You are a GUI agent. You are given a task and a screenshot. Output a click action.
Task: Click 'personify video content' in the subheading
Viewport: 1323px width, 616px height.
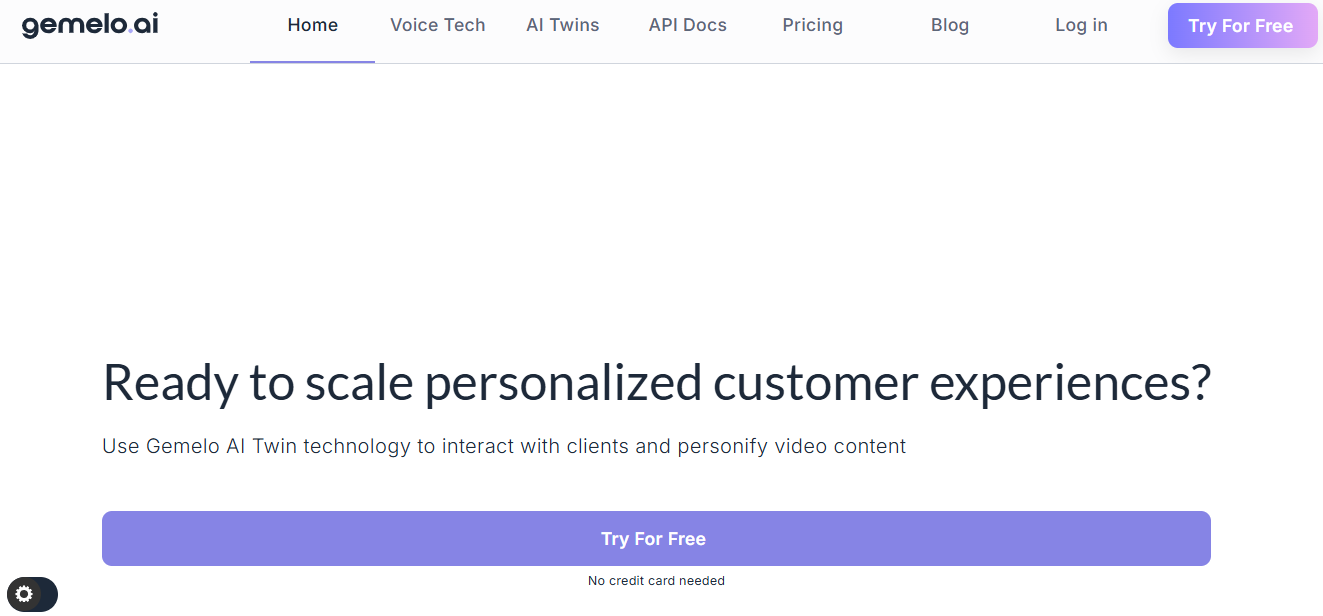pyautogui.click(x=791, y=446)
